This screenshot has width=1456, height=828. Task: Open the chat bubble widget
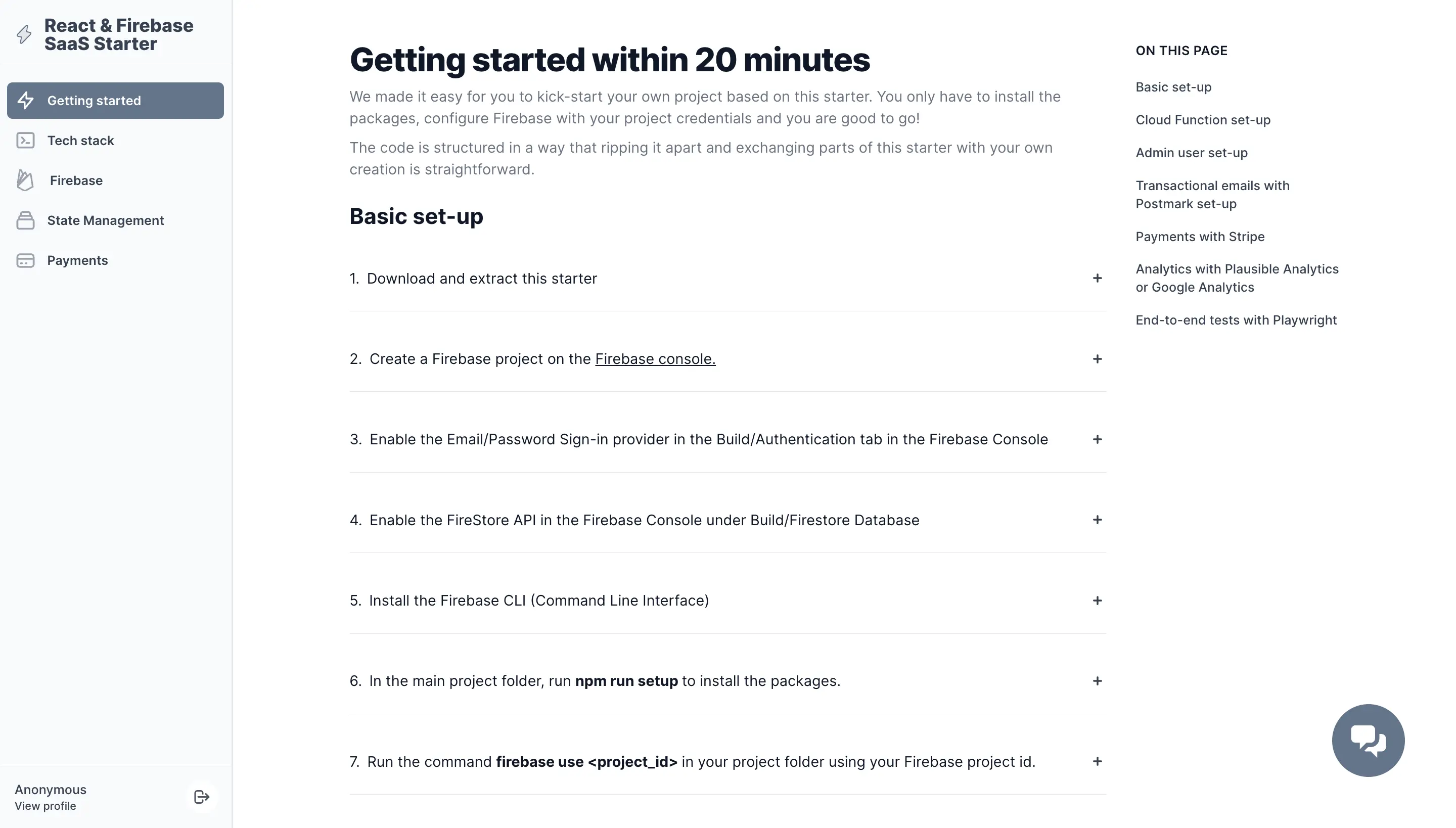click(1368, 741)
